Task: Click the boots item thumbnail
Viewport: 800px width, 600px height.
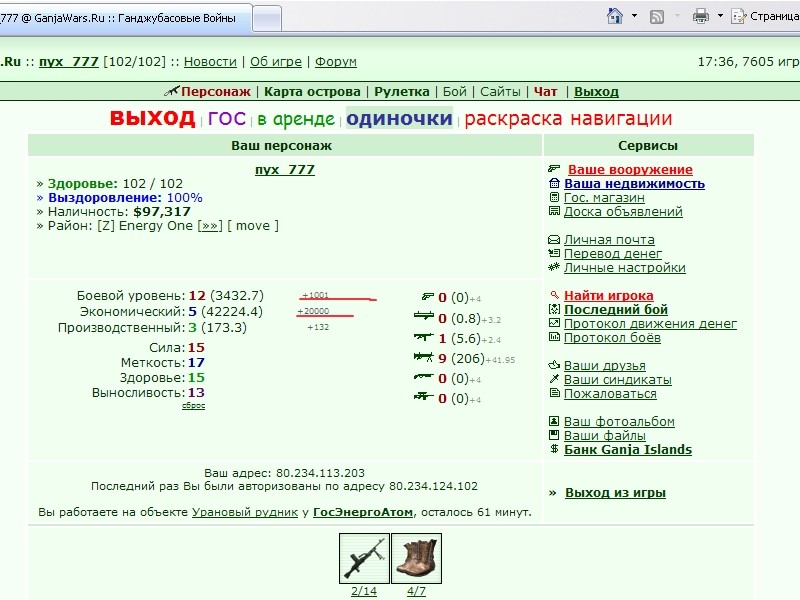Action: pyautogui.click(x=416, y=558)
